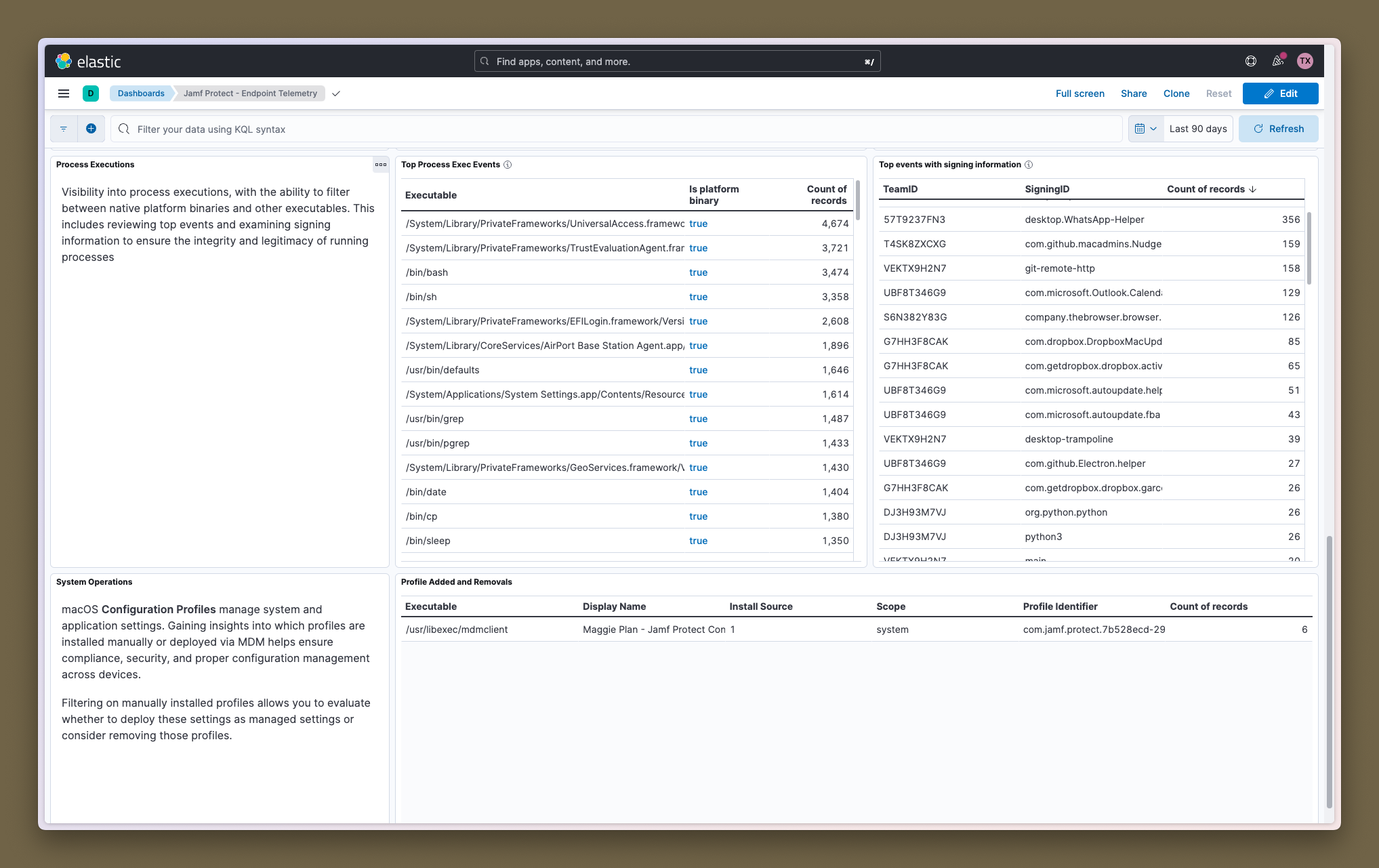Image resolution: width=1379 pixels, height=868 pixels.
Task: Click the Edit button
Action: tap(1280, 94)
